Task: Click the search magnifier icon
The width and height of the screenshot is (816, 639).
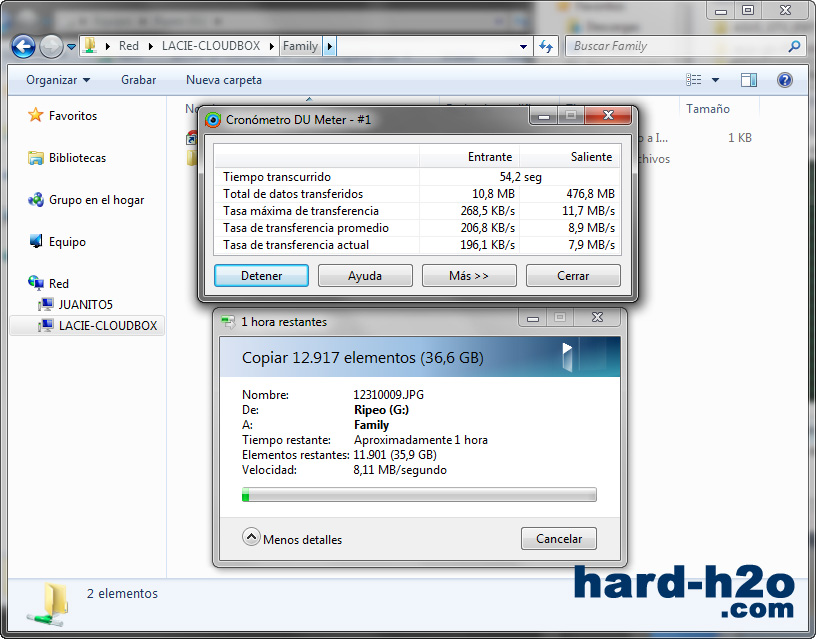Action: click(794, 46)
